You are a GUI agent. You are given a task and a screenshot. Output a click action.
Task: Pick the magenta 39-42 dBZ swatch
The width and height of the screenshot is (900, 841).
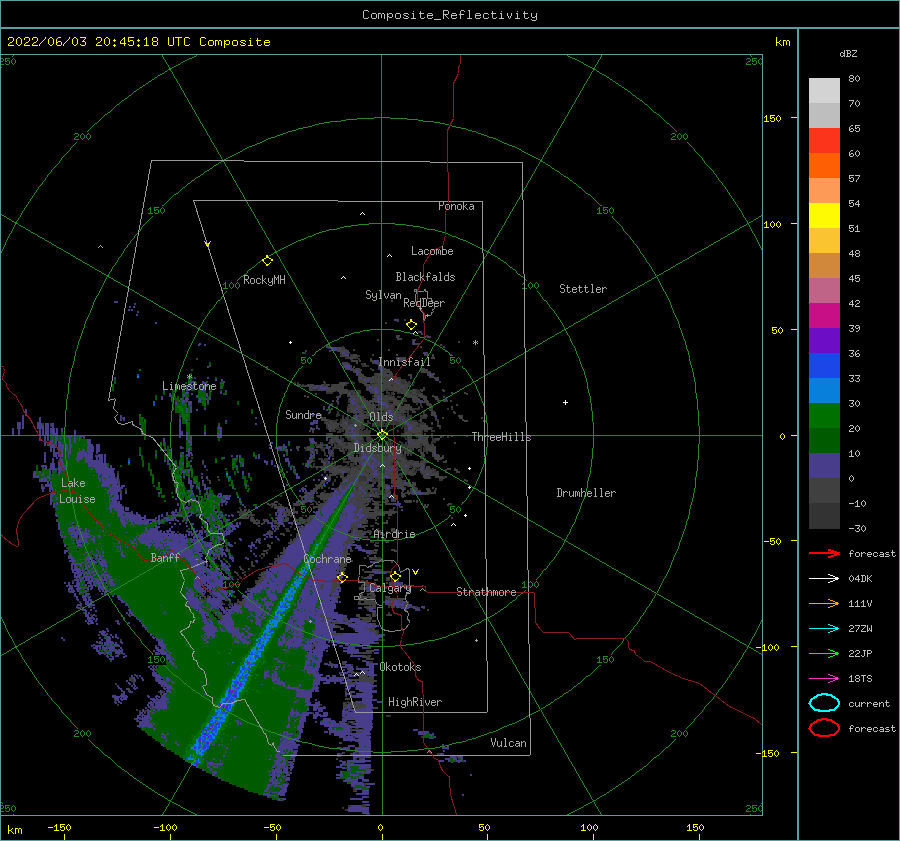[x=824, y=316]
